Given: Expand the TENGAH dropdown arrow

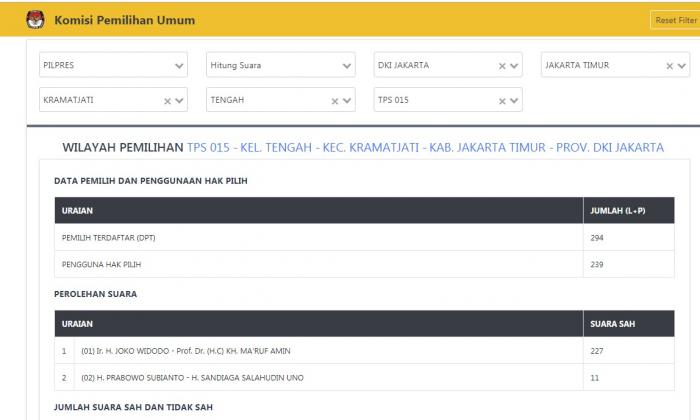Looking at the screenshot, I should pyautogui.click(x=348, y=101).
